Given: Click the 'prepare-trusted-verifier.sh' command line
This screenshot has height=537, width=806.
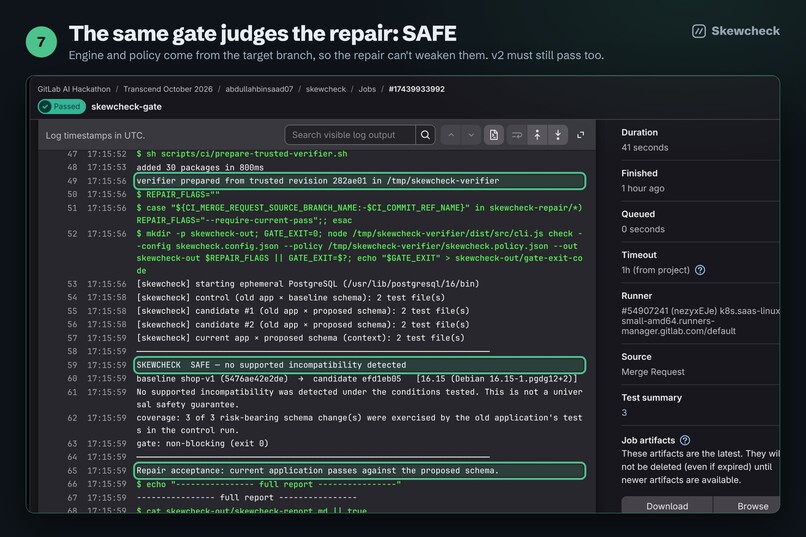Looking at the screenshot, I should (242, 154).
